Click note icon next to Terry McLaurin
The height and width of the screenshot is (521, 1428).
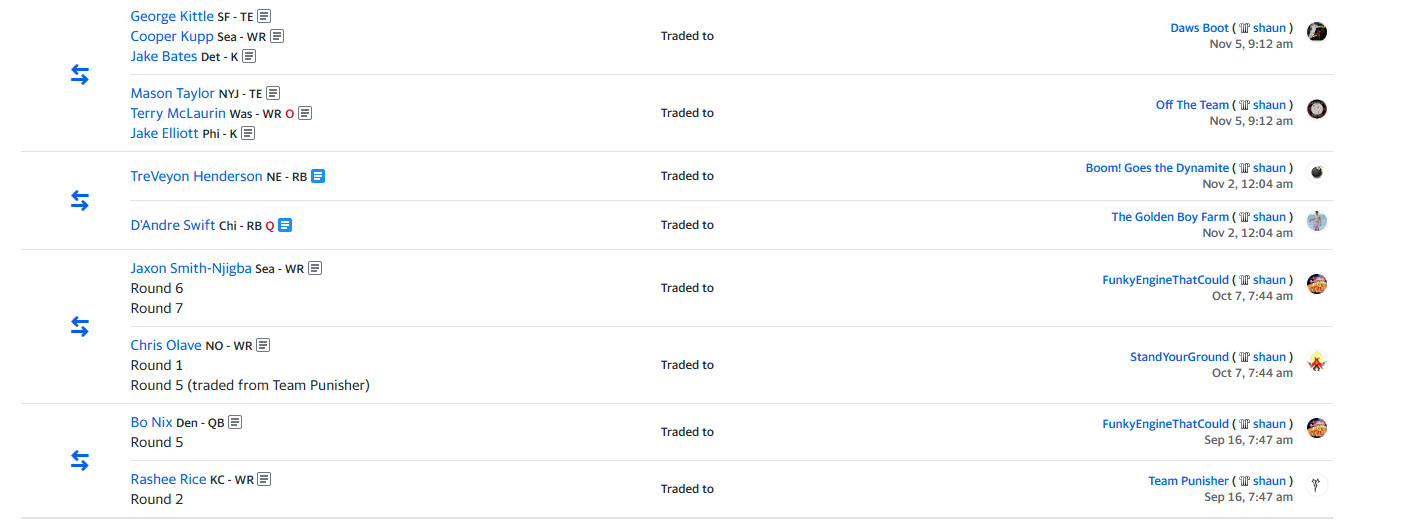click(305, 114)
